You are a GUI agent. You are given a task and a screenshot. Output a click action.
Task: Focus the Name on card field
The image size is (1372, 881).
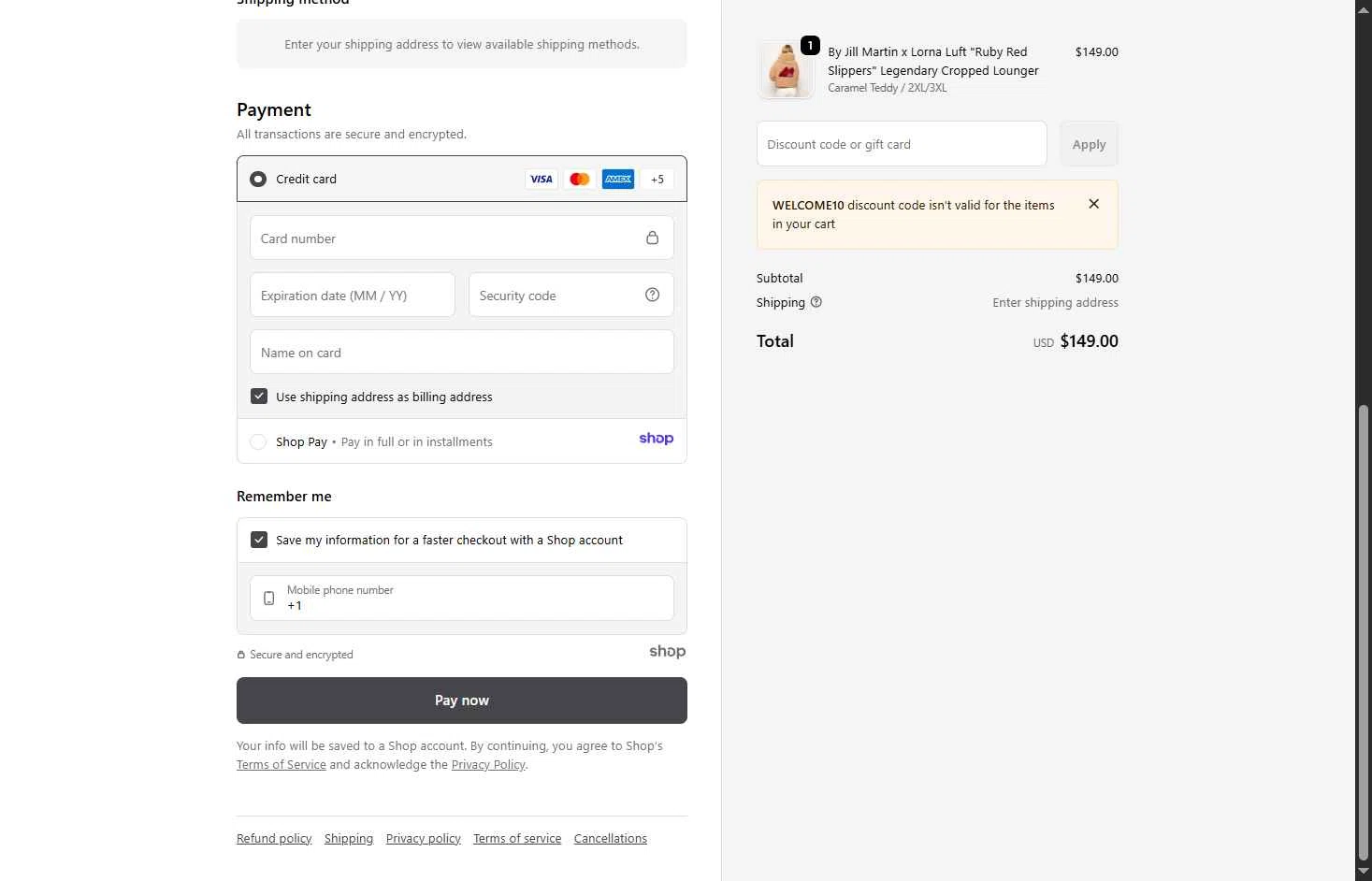pos(462,352)
